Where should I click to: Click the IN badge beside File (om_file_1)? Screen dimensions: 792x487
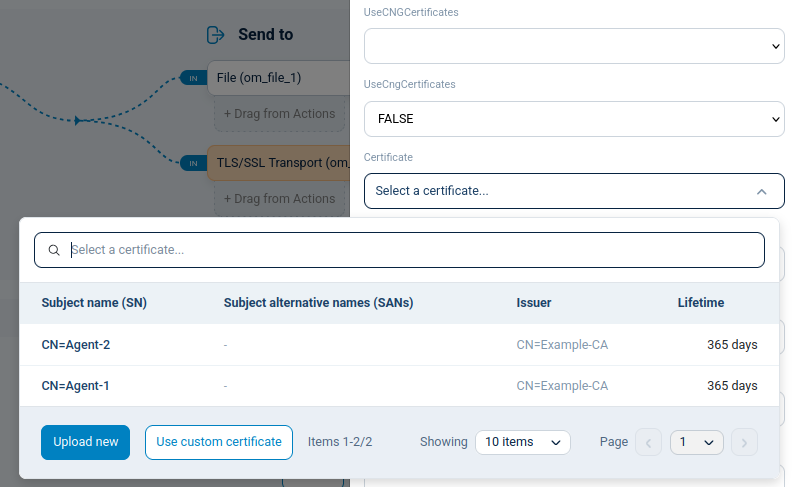[x=193, y=78]
